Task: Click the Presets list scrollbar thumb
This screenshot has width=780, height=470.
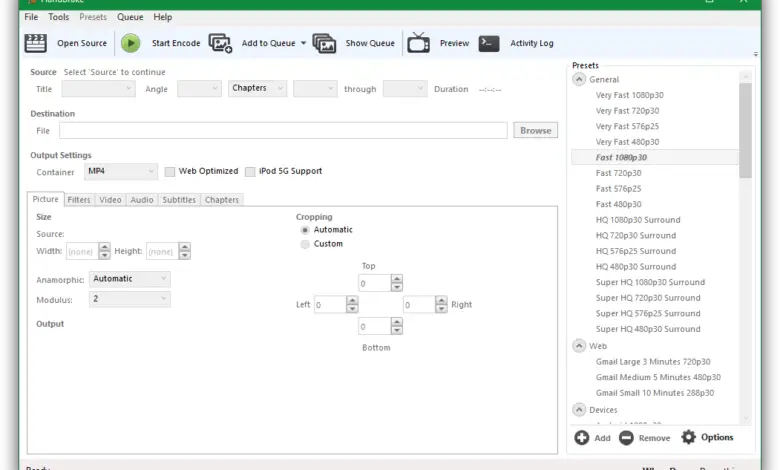Action: coord(745,131)
